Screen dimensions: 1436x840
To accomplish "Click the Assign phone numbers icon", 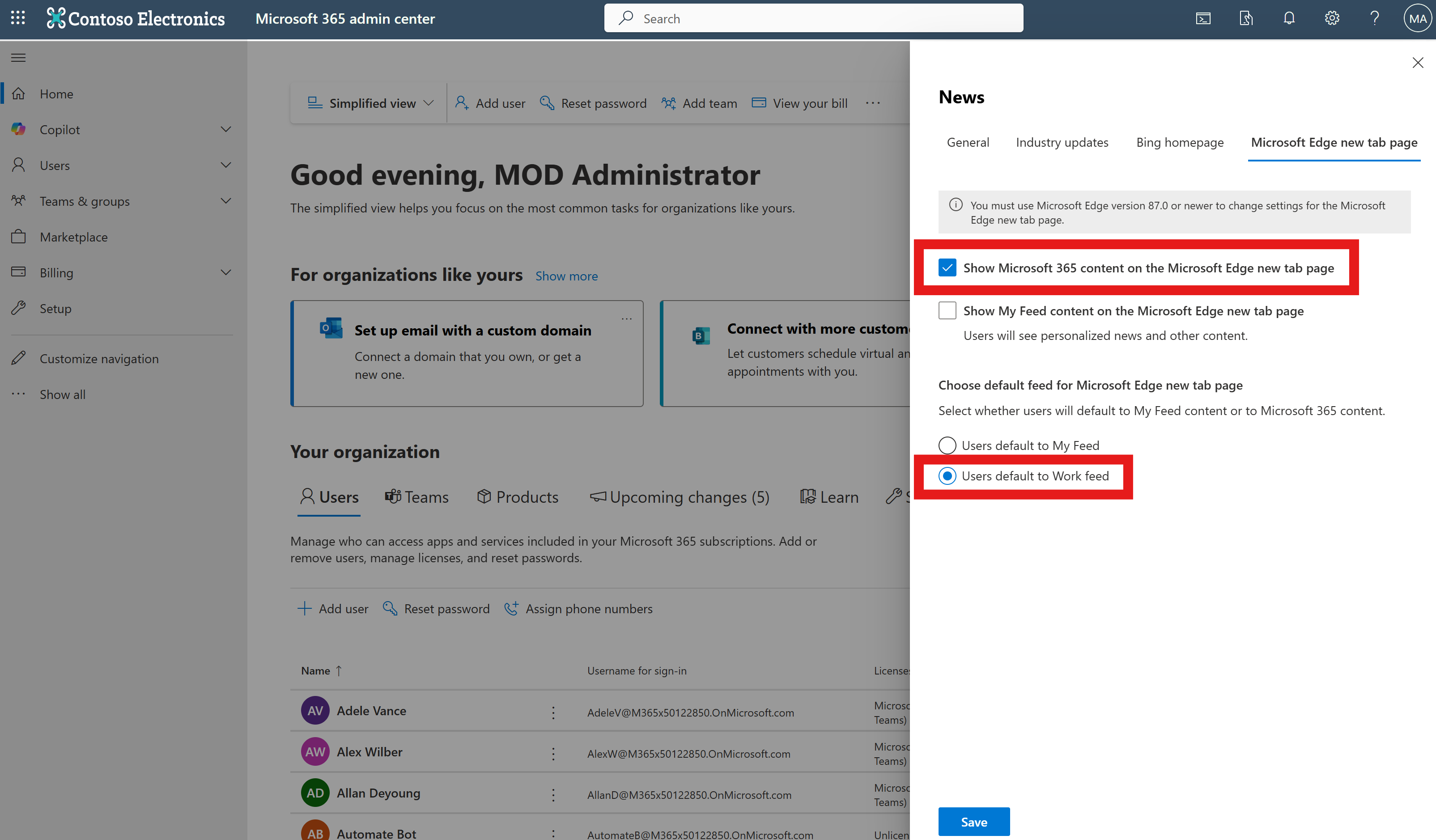I will [512, 608].
